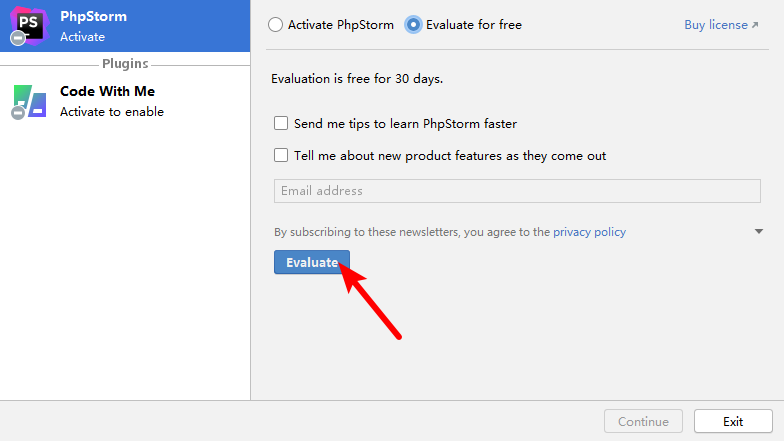
Task: Click the Plugins section header text
Action: click(125, 64)
